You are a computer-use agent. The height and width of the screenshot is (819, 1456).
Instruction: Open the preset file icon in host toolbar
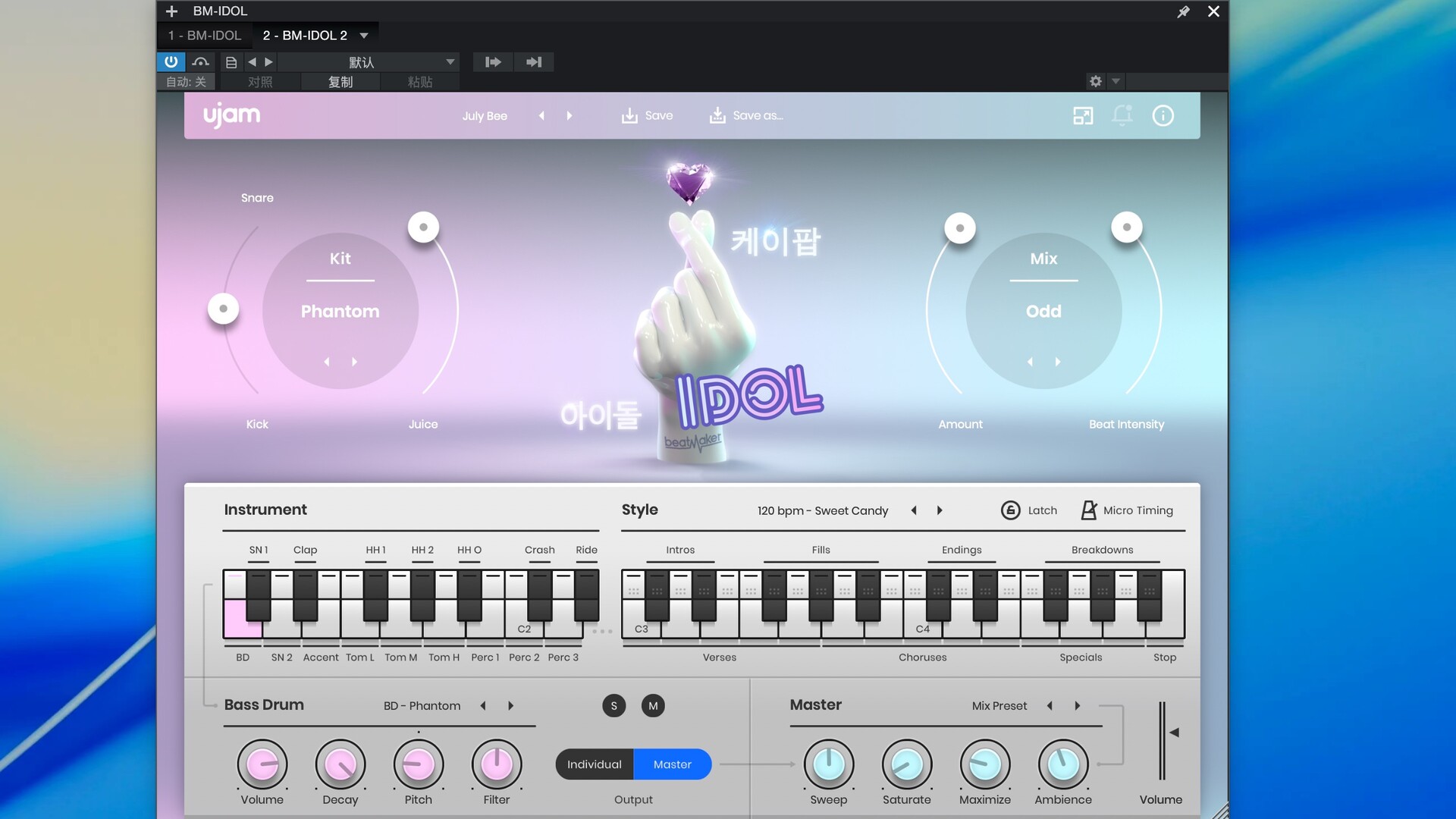coord(231,62)
